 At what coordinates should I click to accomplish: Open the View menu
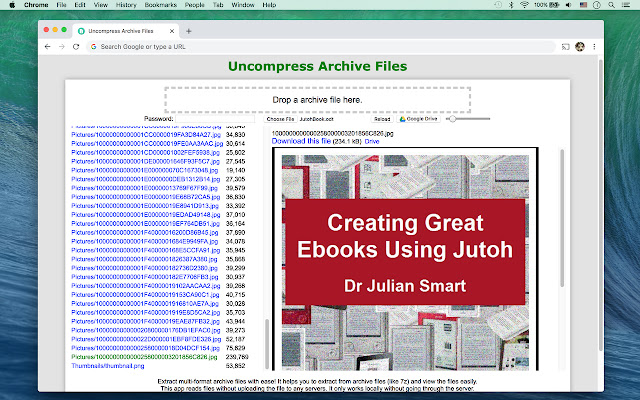pos(100,5)
